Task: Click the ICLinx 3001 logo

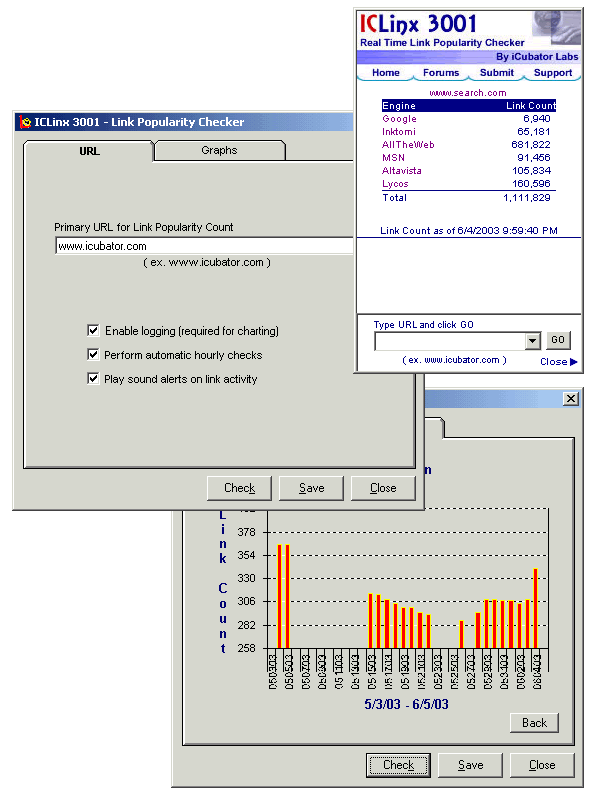Action: pyautogui.click(x=418, y=24)
